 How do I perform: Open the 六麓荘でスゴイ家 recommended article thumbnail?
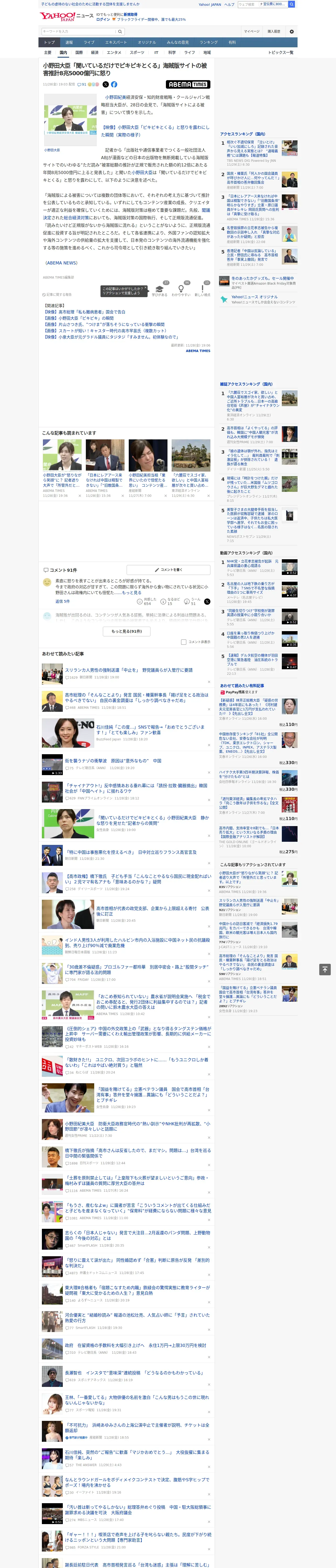(190, 455)
